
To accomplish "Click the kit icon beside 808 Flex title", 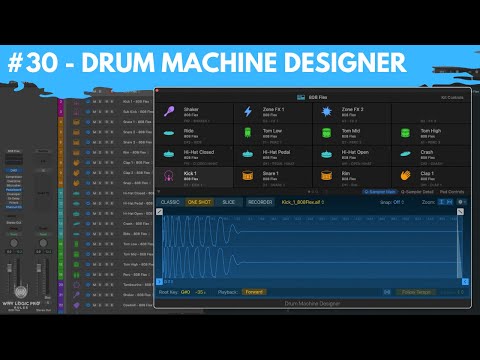I will pyautogui.click(x=301, y=97).
